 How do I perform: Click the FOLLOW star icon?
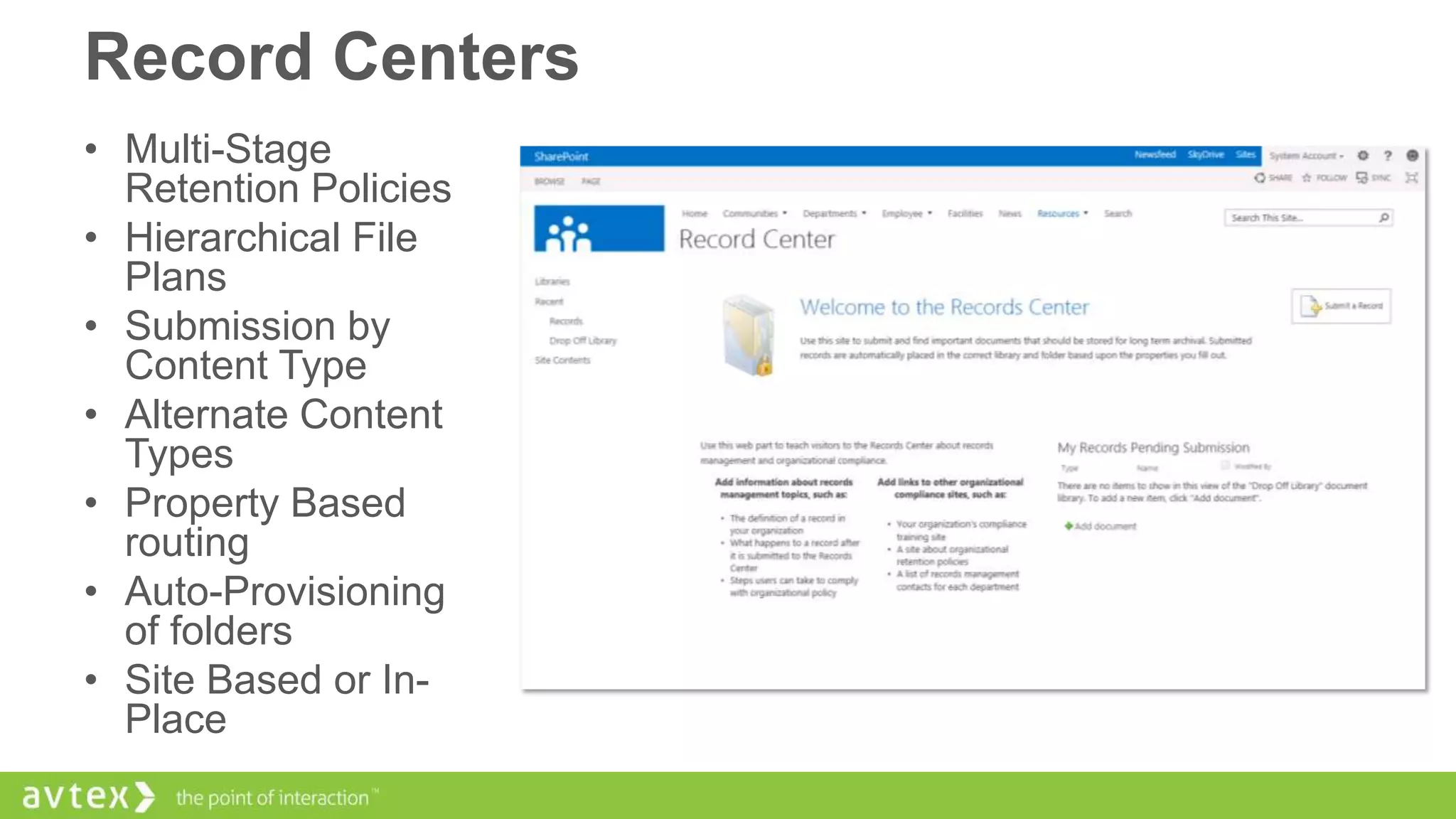pyautogui.click(x=1307, y=178)
